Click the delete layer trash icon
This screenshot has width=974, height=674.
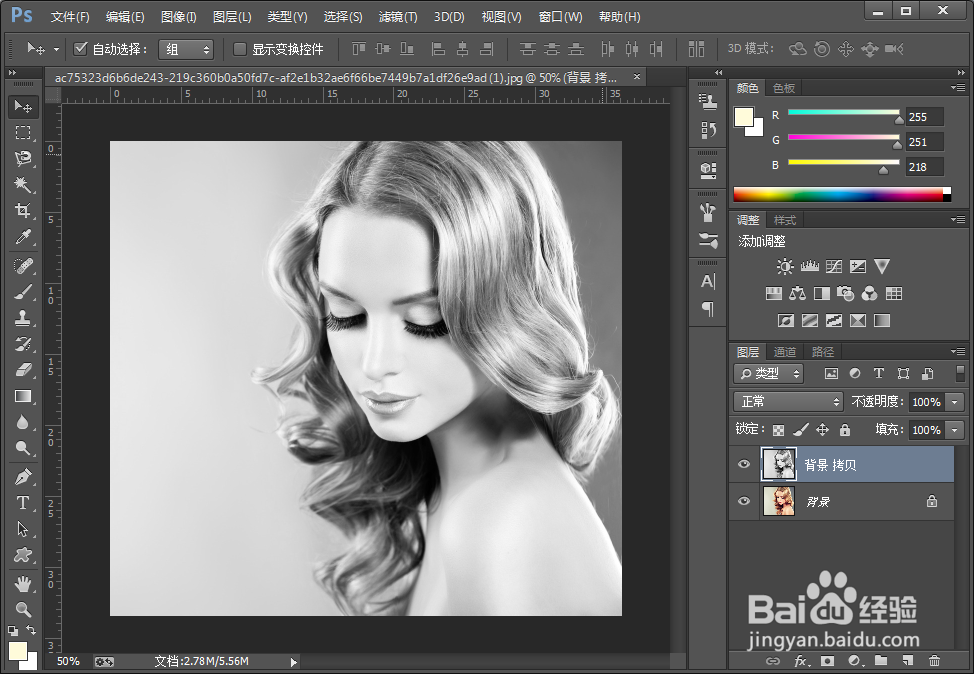point(934,660)
